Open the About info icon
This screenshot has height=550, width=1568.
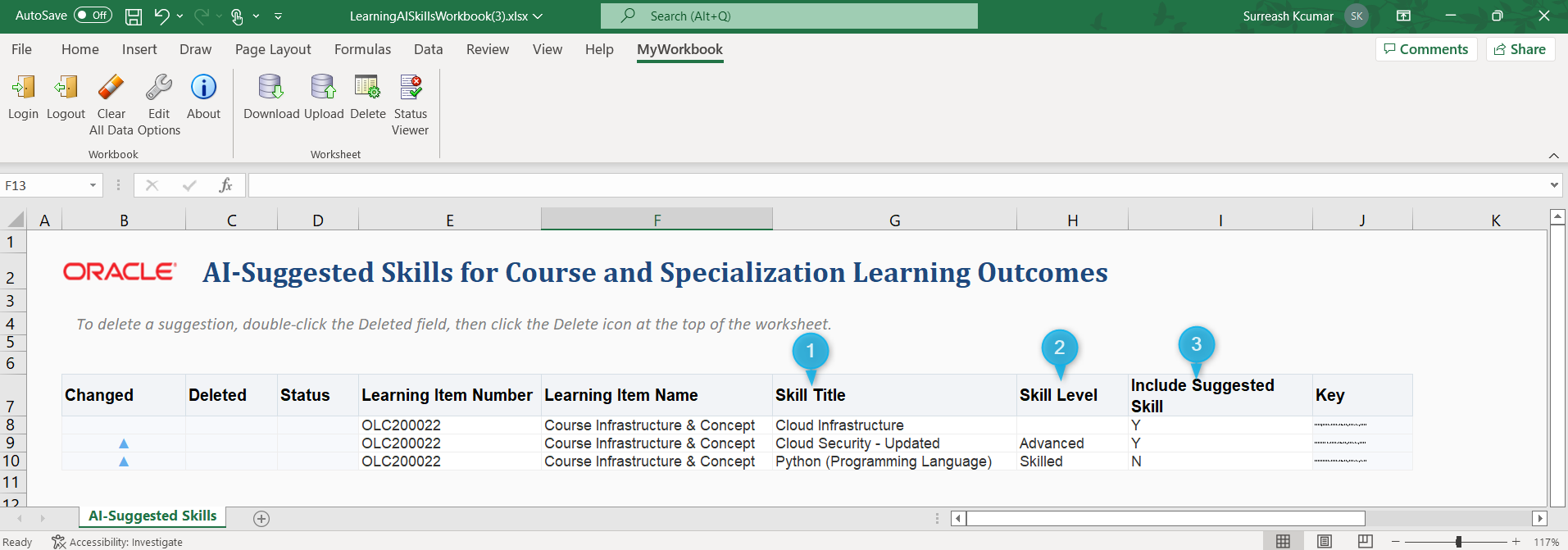203,87
